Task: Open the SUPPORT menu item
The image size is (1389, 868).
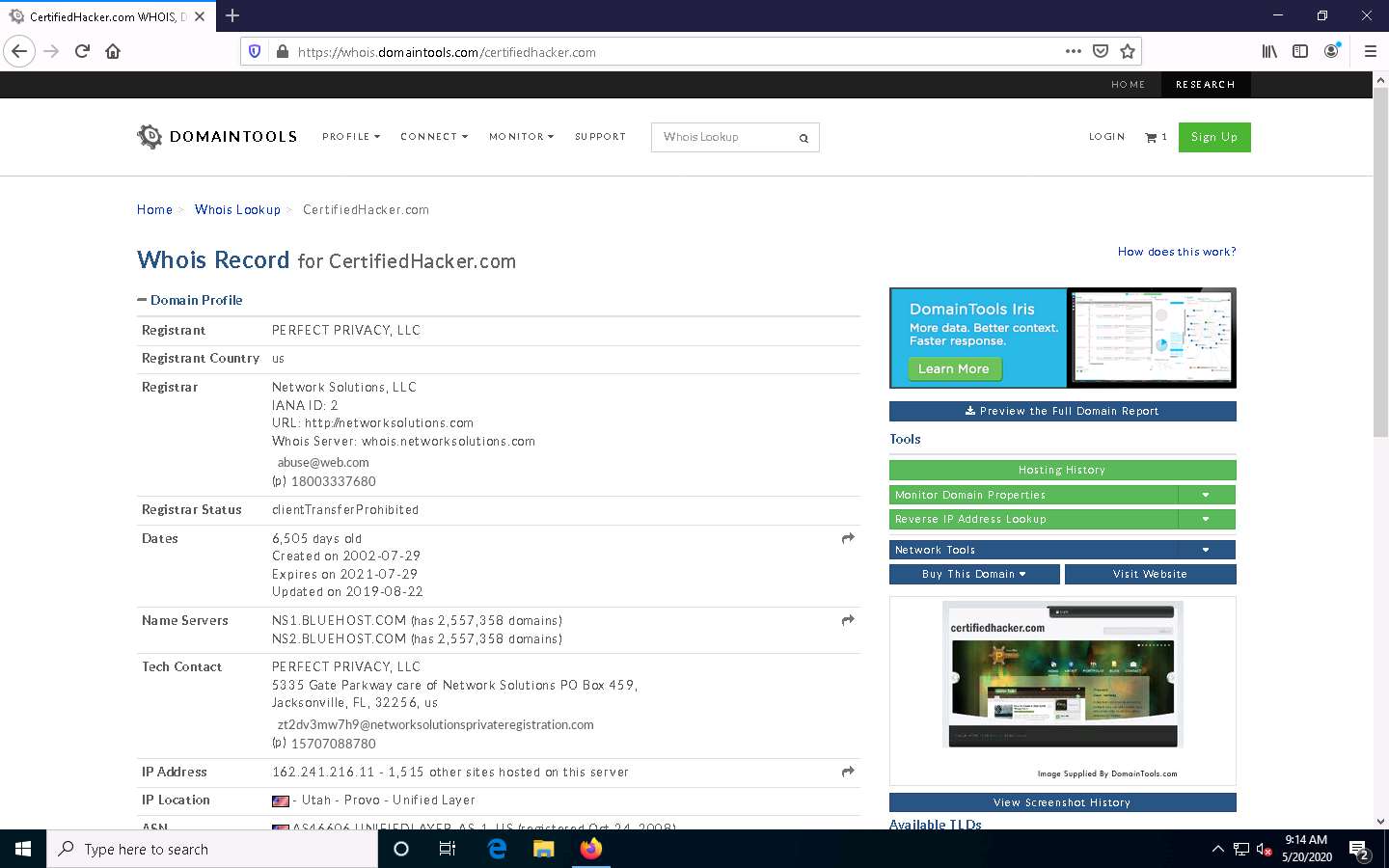Action: click(x=600, y=137)
